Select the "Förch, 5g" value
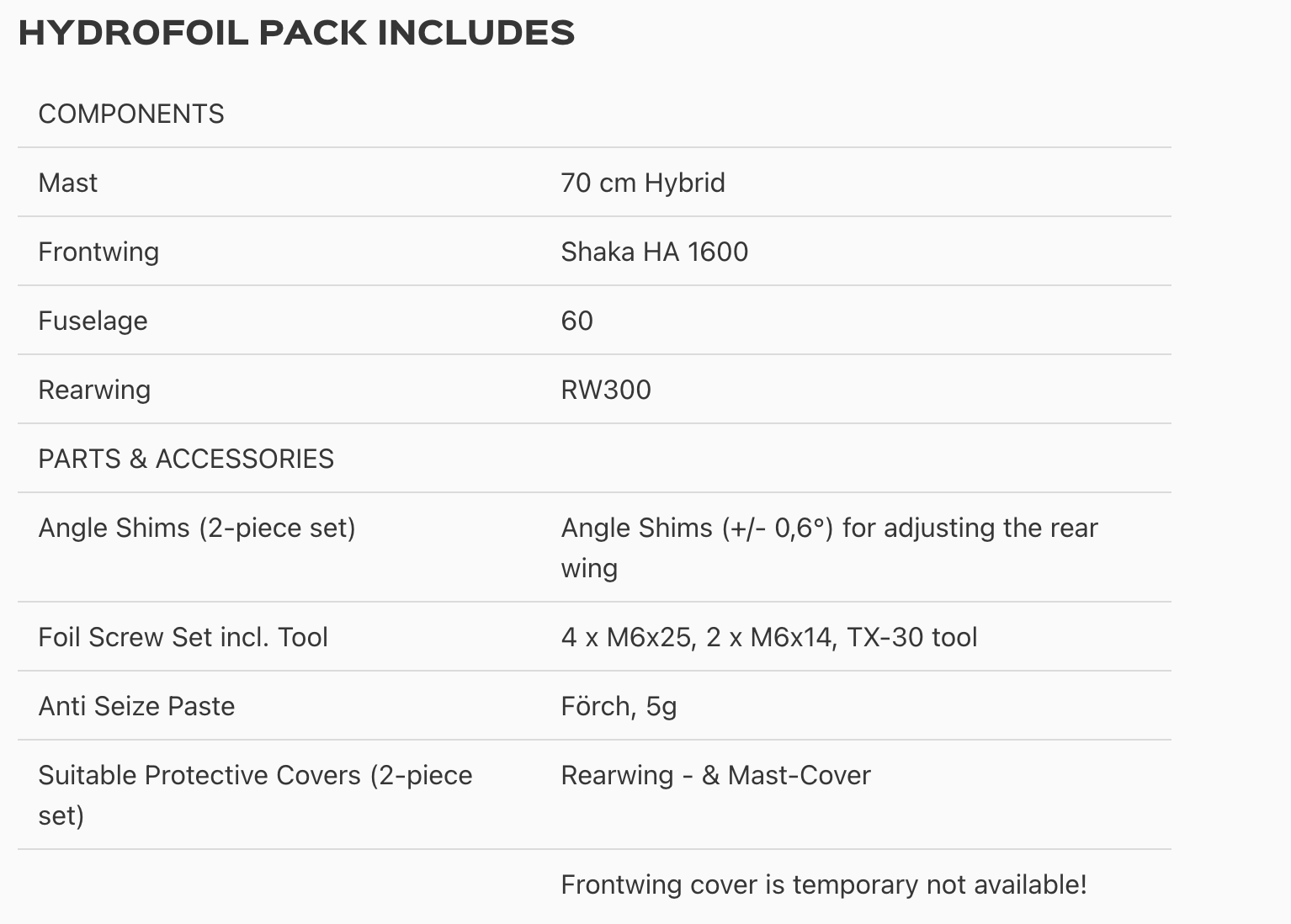Image resolution: width=1291 pixels, height=924 pixels. pyautogui.click(x=619, y=706)
